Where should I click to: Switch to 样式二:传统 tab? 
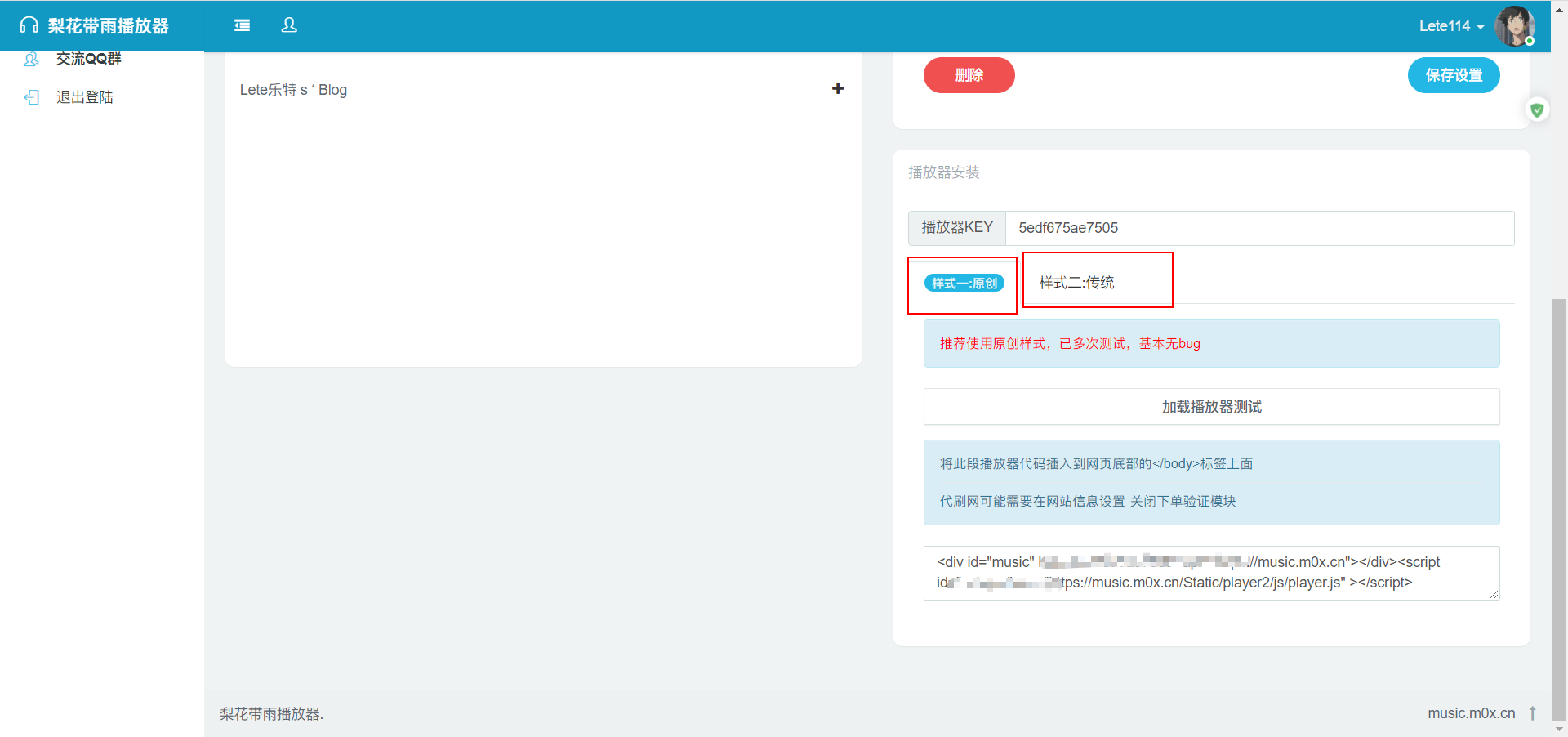click(1076, 283)
